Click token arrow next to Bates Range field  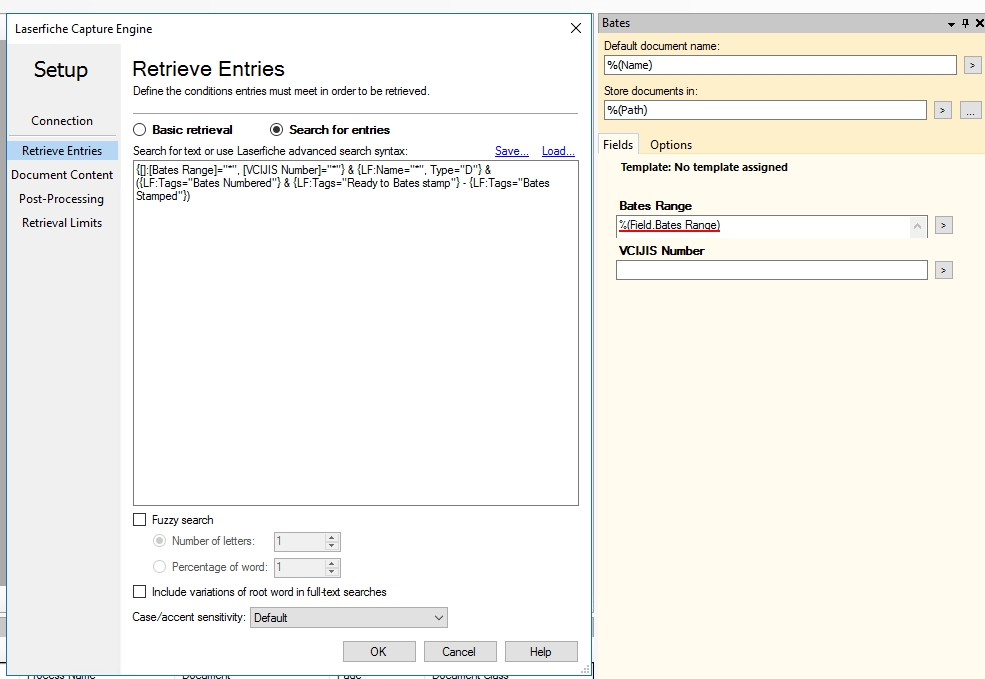click(x=943, y=226)
